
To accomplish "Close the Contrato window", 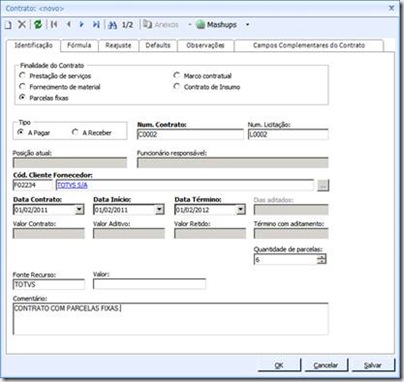I will coord(392,8).
